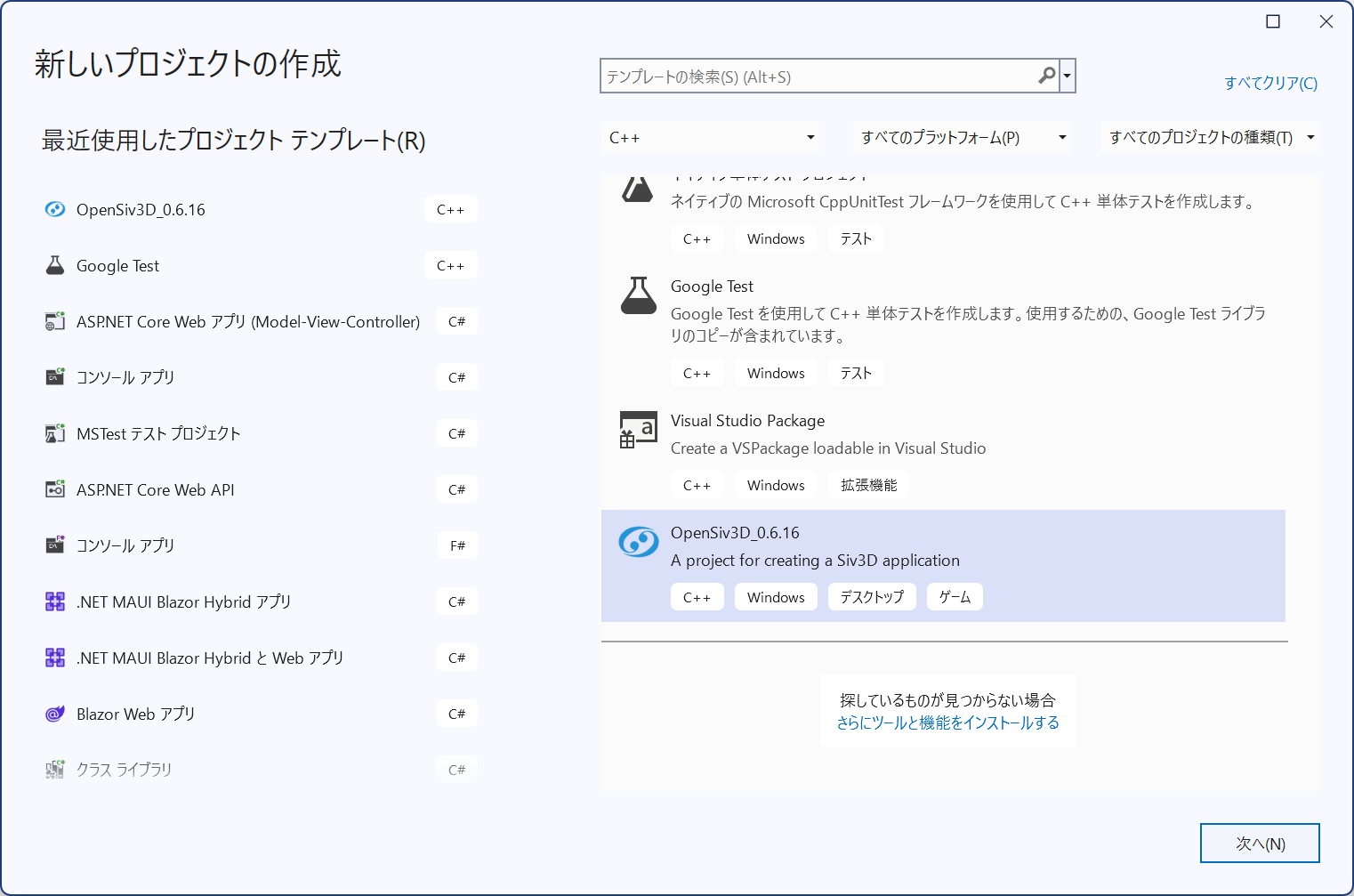Click the .NET MAUI Blazor Hybrid アプリ icon

coord(55,602)
